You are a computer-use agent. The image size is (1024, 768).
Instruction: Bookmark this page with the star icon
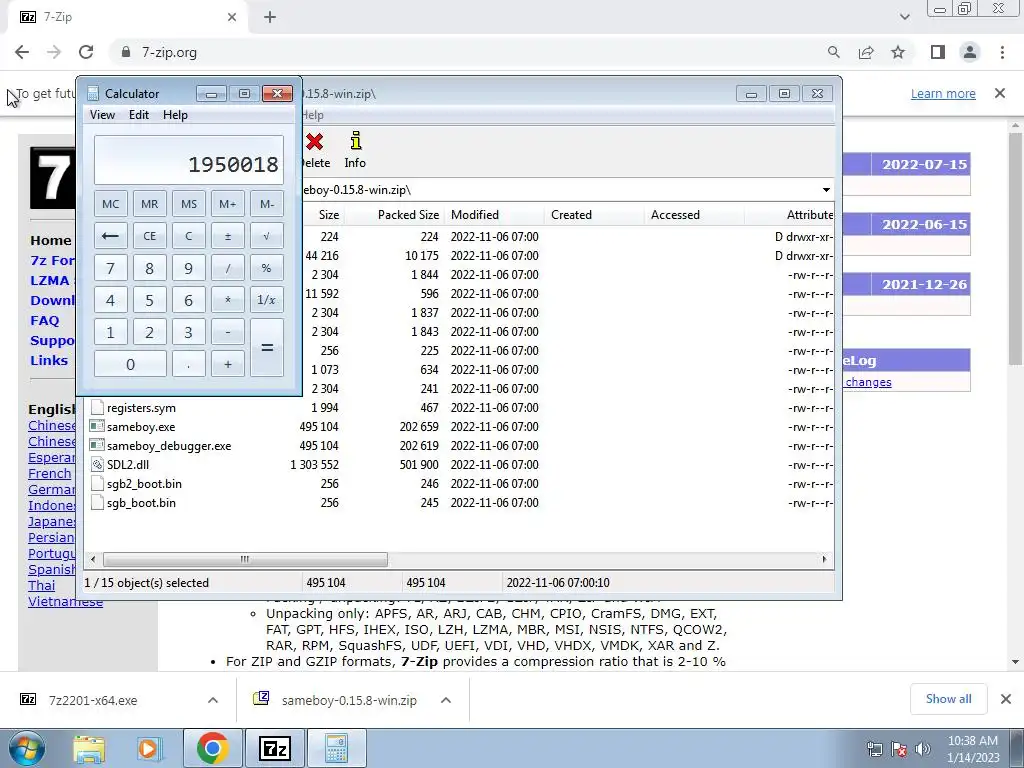[898, 52]
